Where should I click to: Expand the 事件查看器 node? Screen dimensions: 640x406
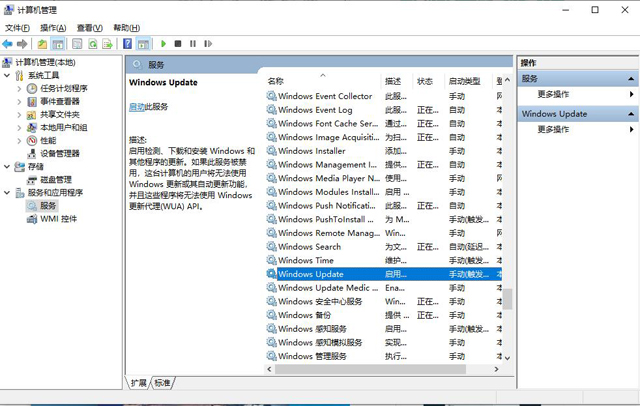19,102
